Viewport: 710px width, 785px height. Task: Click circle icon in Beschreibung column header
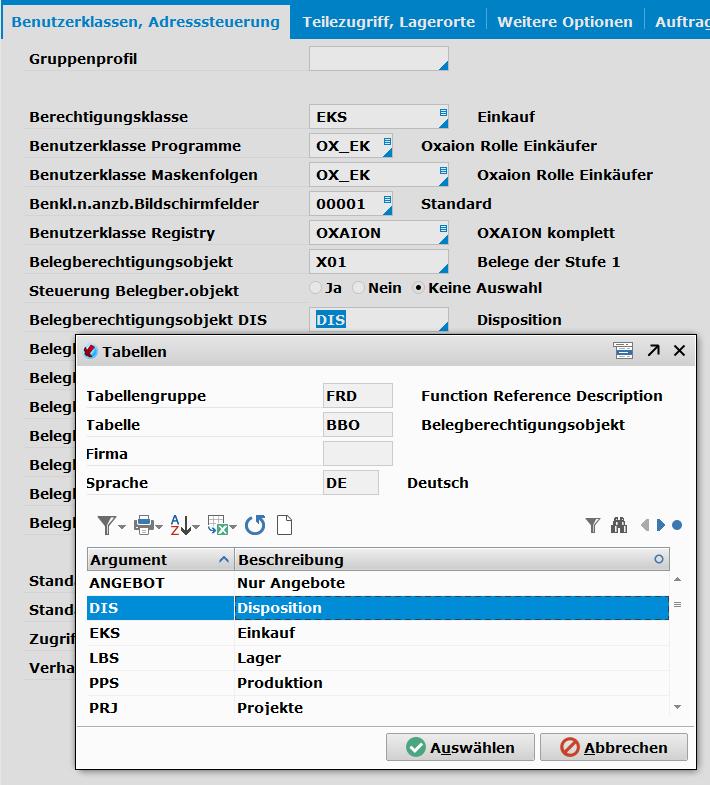click(x=659, y=559)
